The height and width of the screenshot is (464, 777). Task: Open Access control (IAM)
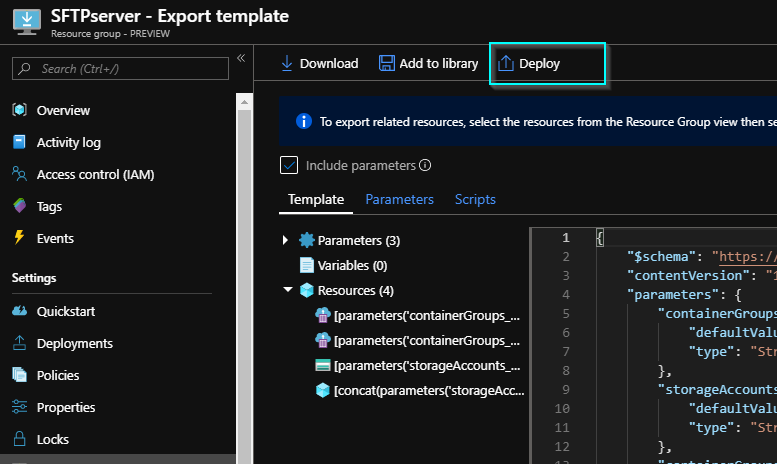click(x=95, y=174)
